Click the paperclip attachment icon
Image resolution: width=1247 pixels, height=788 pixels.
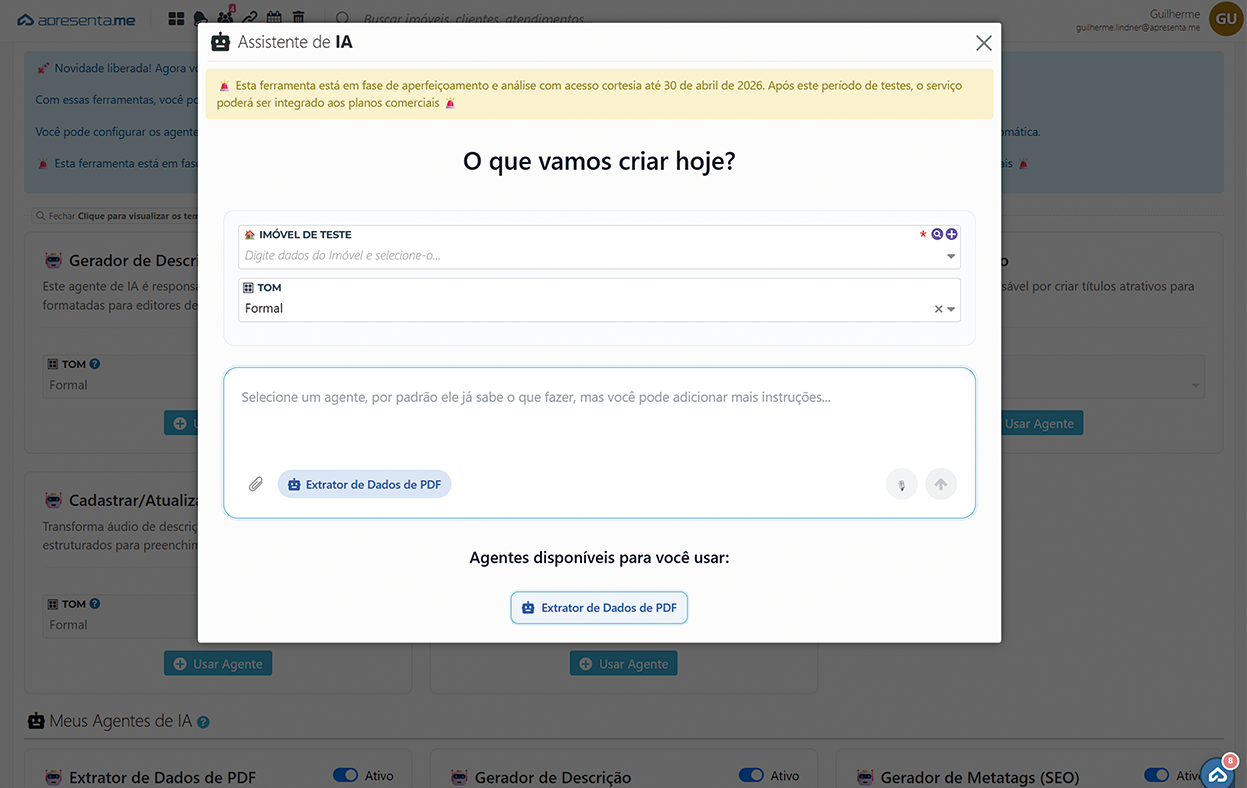[256, 484]
